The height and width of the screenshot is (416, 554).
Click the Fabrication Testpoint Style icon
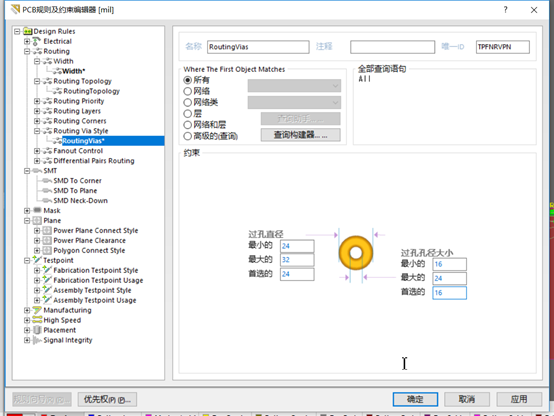47,270
